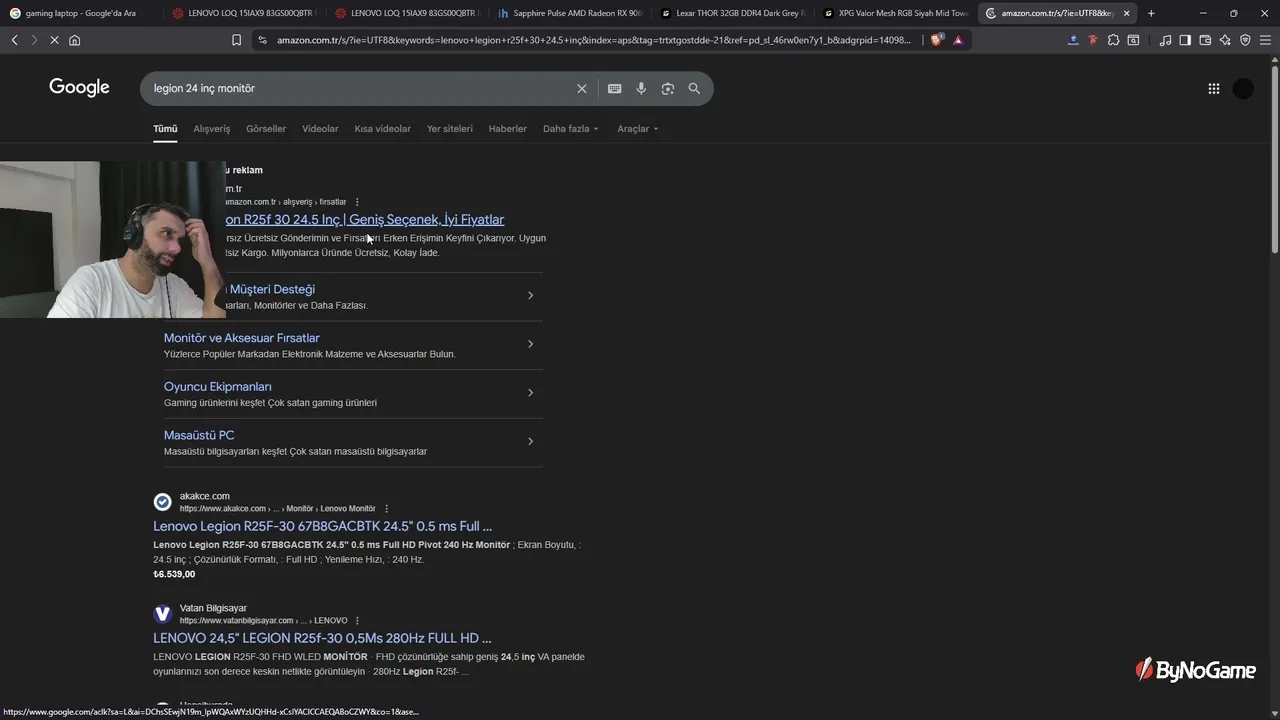The image size is (1280, 720).
Task: Go to the Google logo homepage
Action: pos(79,88)
